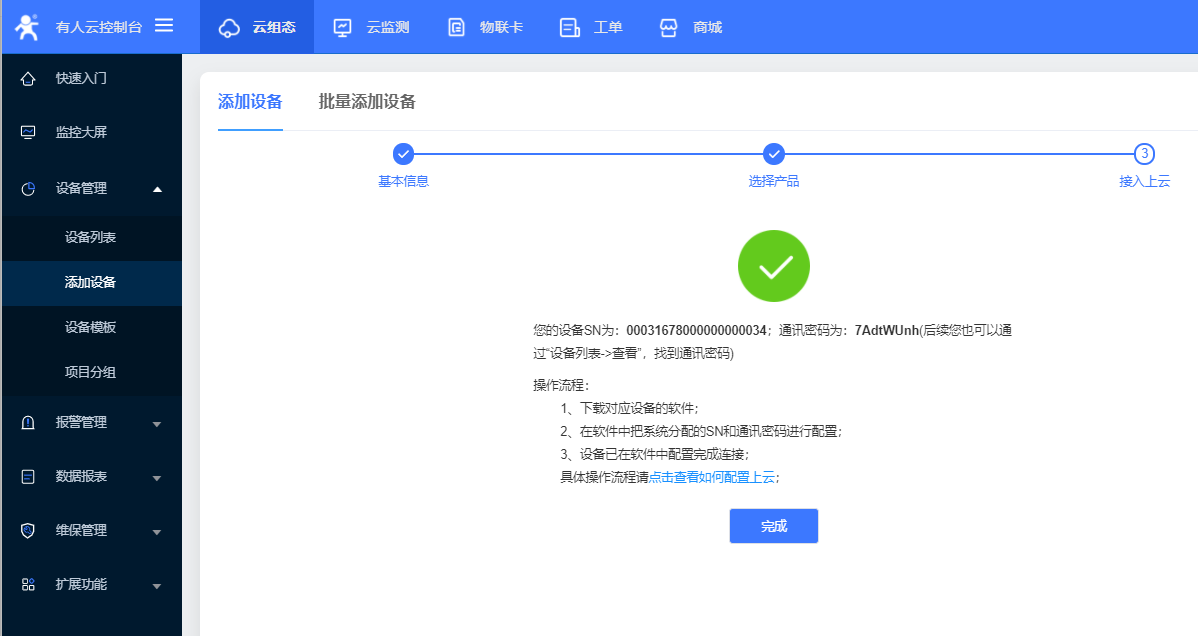1198x636 pixels.
Task: Open the 工单 work order icon
Action: pos(570,28)
